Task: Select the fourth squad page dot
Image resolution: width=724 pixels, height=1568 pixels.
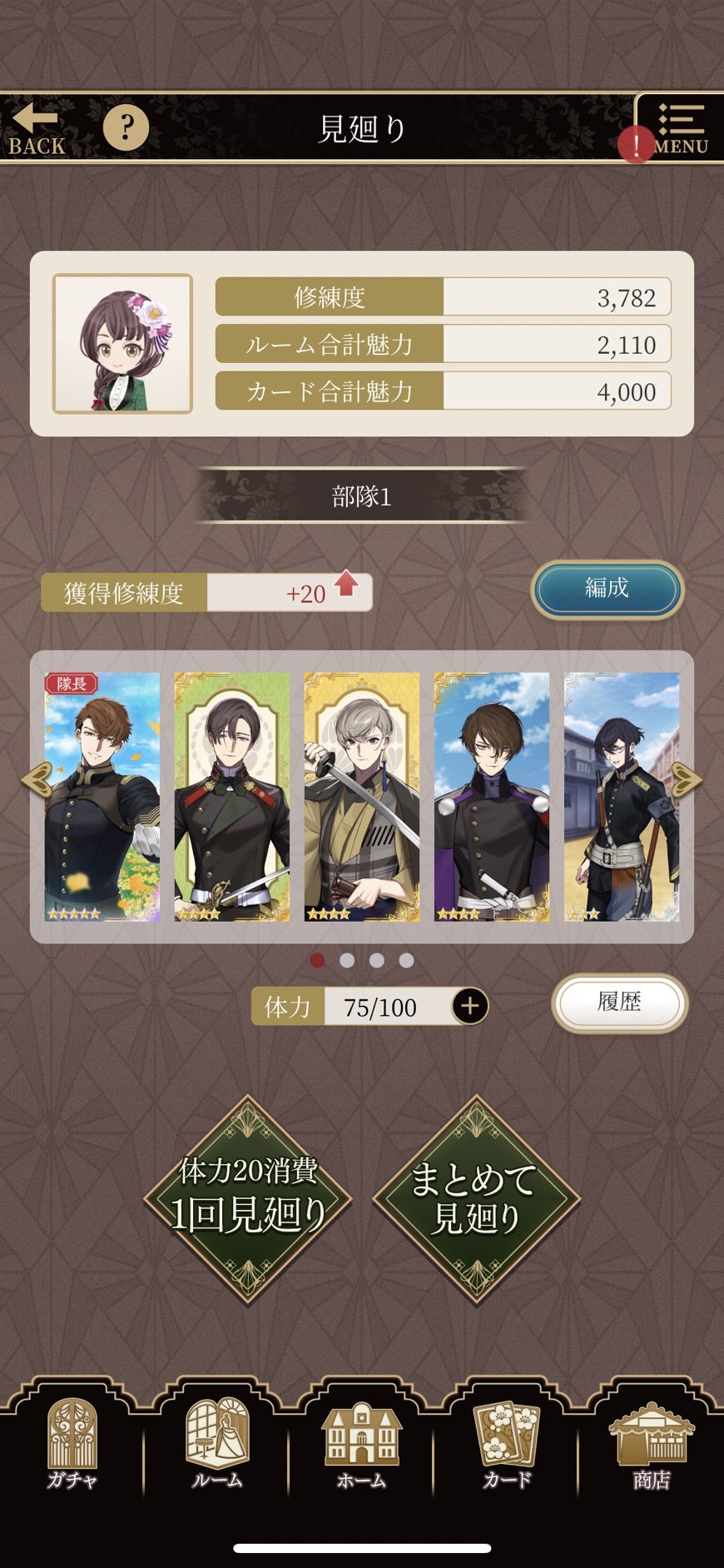Action: [406, 960]
